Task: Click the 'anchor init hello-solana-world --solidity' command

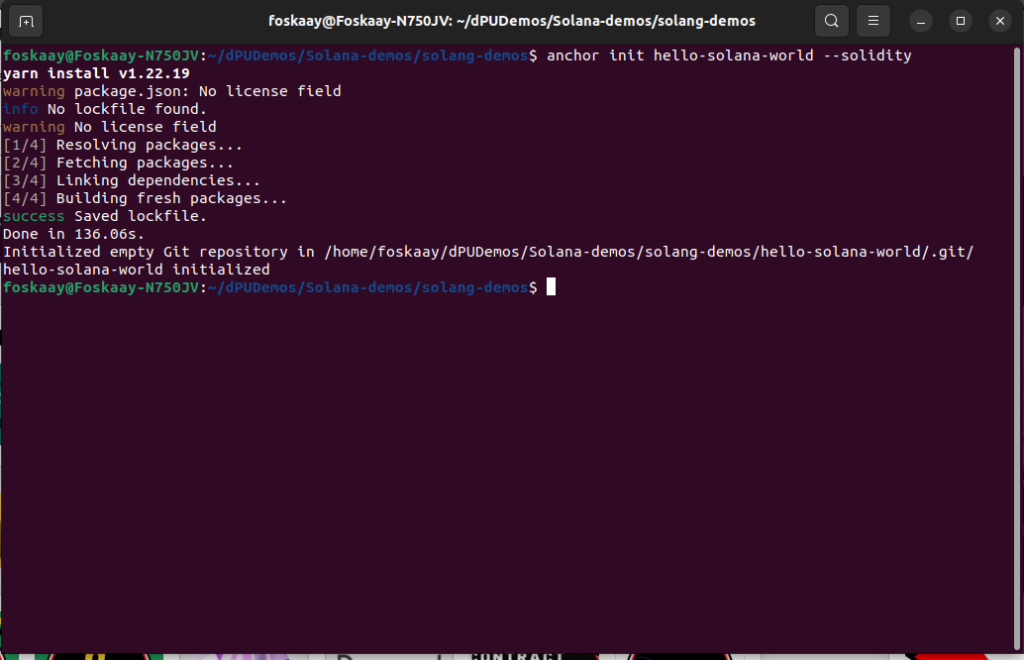Action: coord(729,55)
